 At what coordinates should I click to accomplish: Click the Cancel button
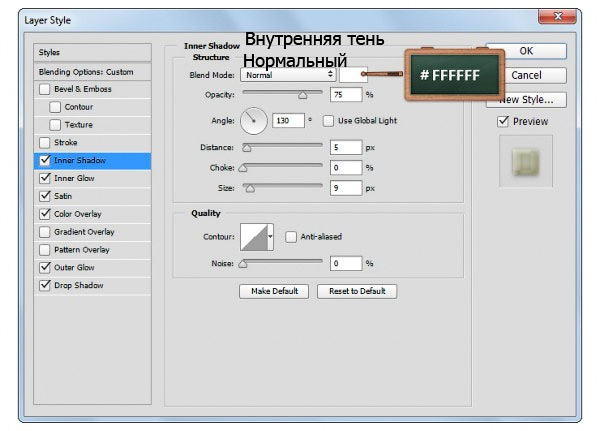click(527, 75)
